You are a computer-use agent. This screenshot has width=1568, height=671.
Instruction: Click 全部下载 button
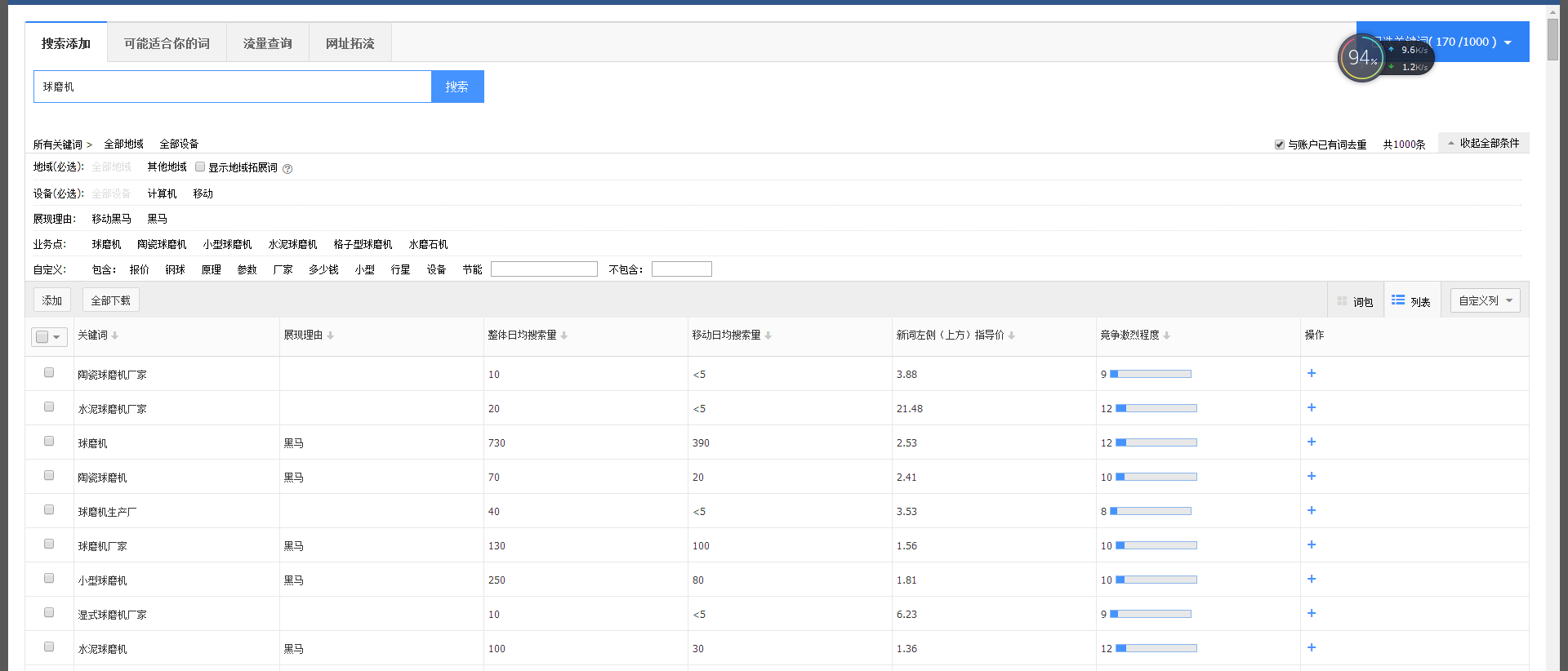pyautogui.click(x=110, y=300)
